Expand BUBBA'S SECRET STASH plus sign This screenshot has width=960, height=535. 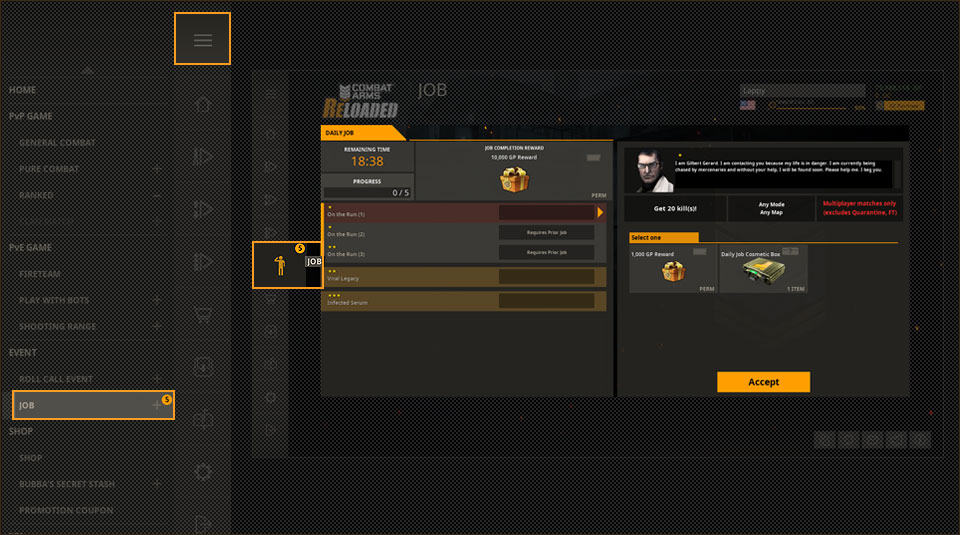coord(157,484)
